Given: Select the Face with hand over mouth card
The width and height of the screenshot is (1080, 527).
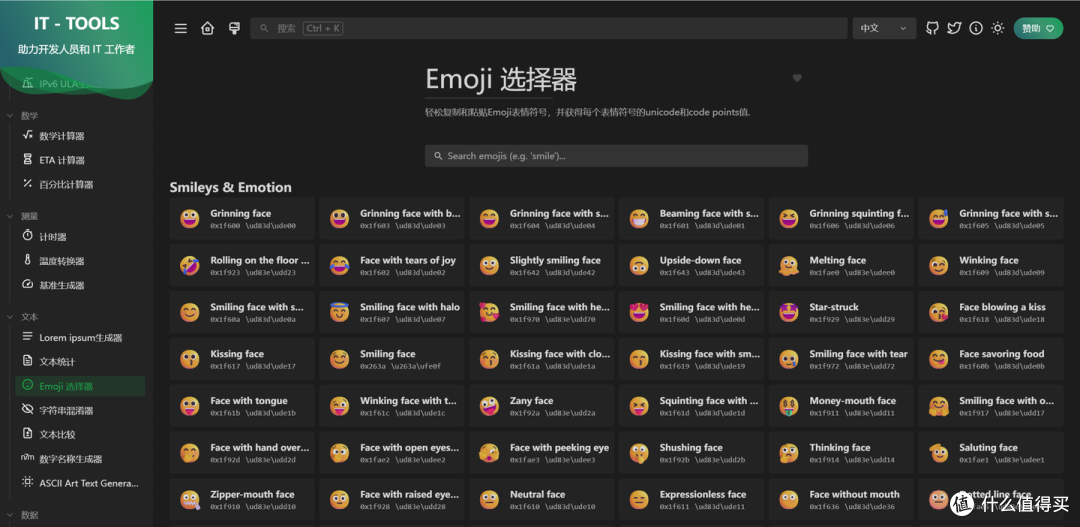Looking at the screenshot, I should [x=242, y=453].
